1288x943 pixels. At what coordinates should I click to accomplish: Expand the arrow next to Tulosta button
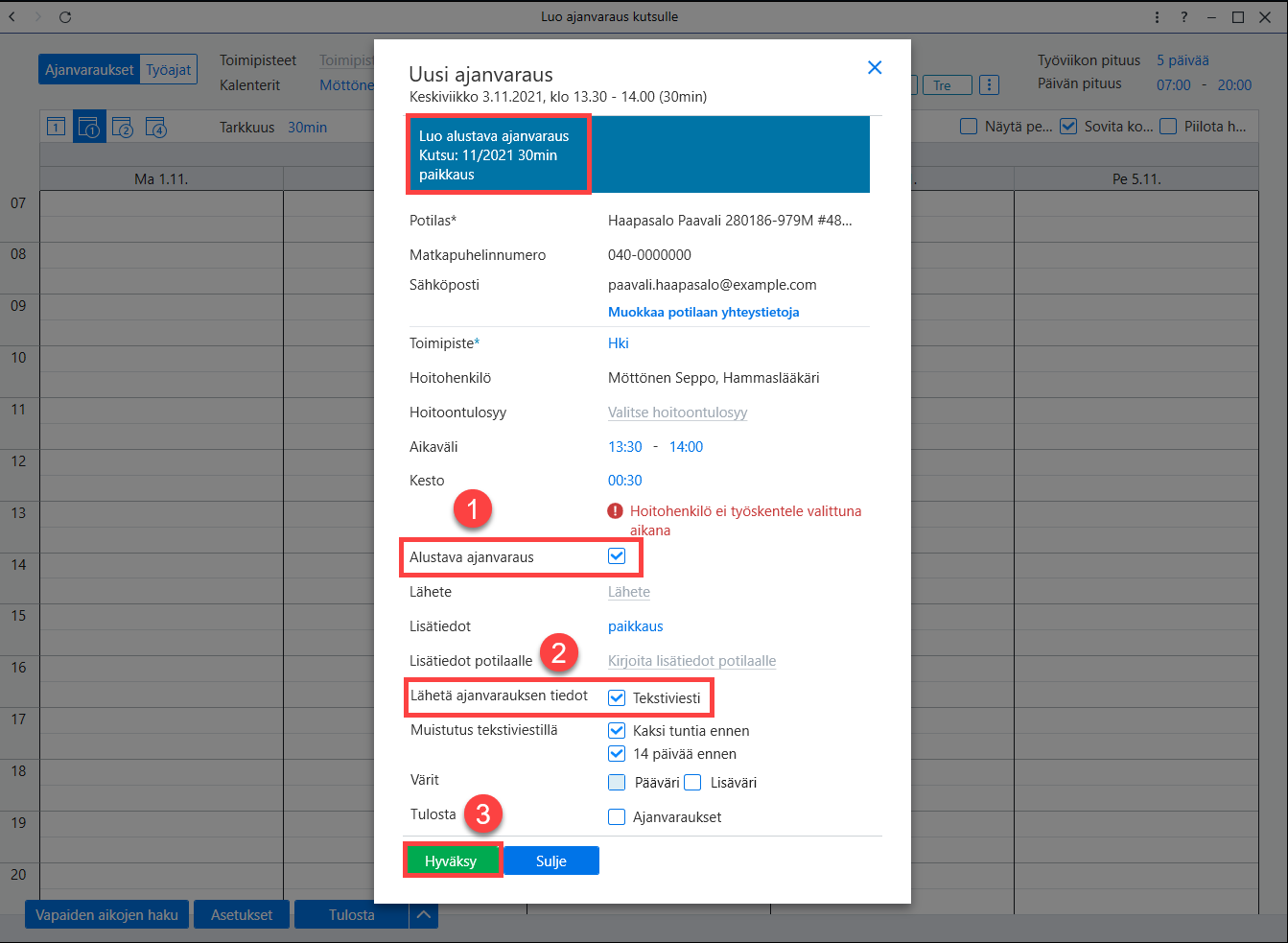point(424,915)
